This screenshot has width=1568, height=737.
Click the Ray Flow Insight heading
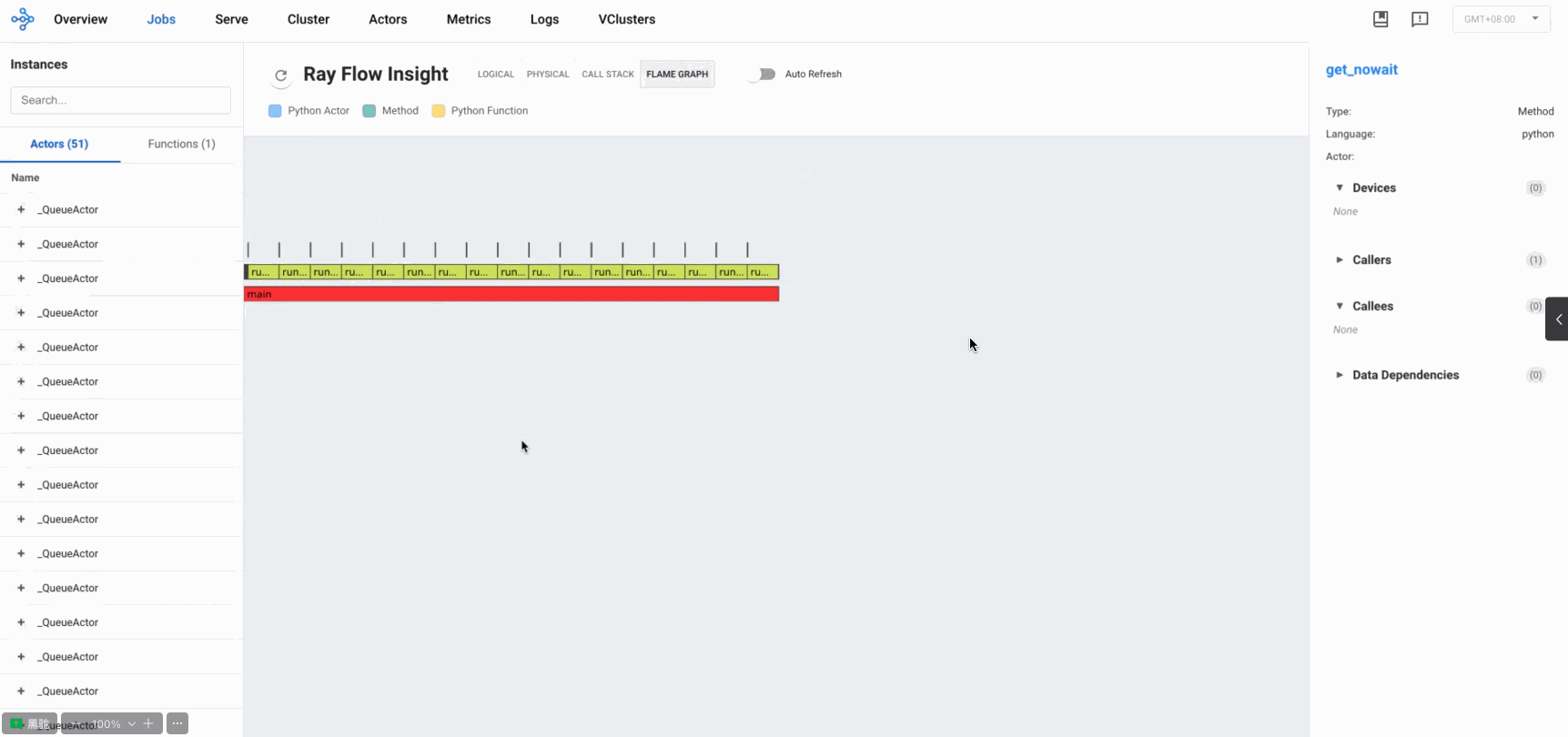(x=376, y=75)
